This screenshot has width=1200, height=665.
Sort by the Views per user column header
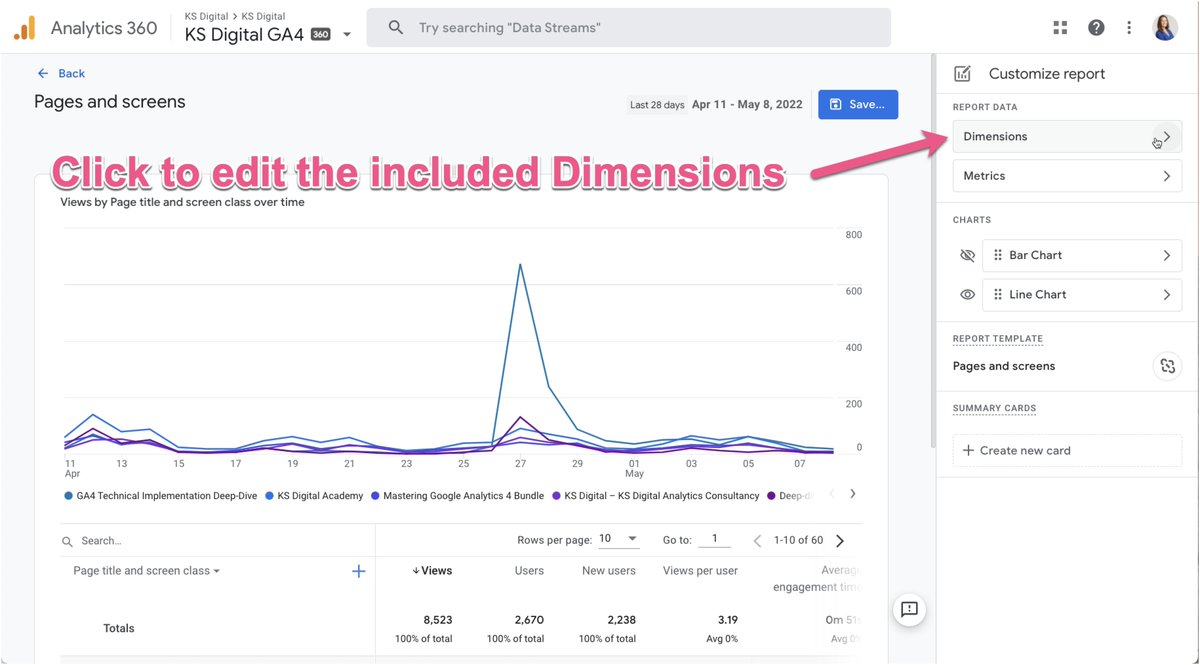tap(700, 571)
